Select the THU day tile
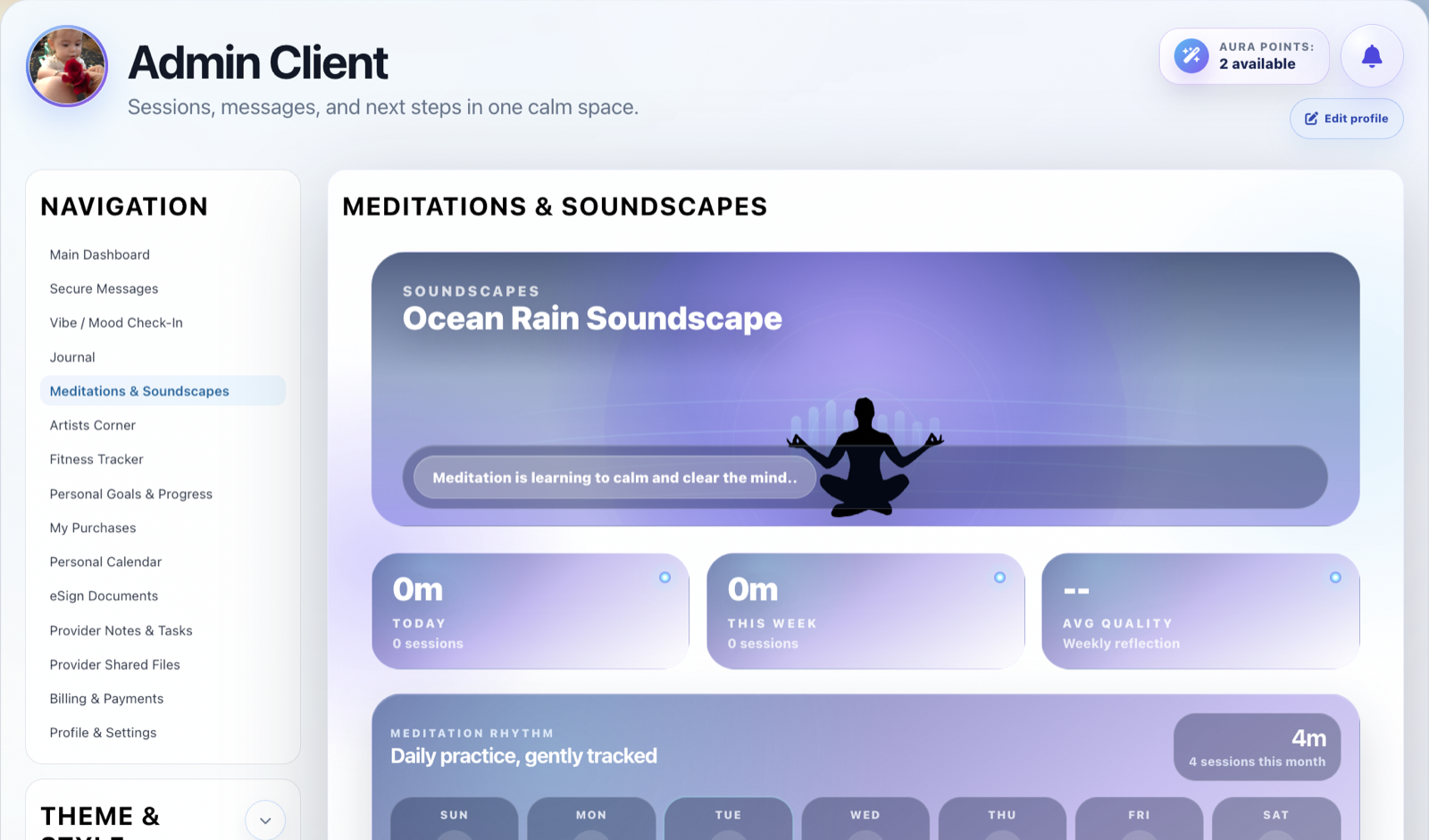This screenshot has height=840, width=1429. point(1002,819)
